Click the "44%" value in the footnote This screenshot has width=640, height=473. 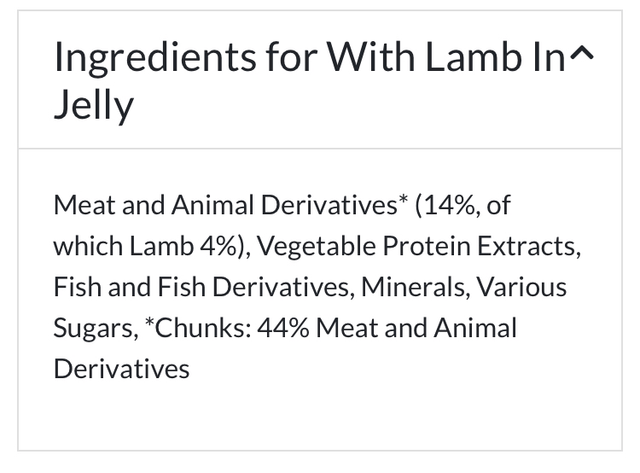click(x=283, y=328)
